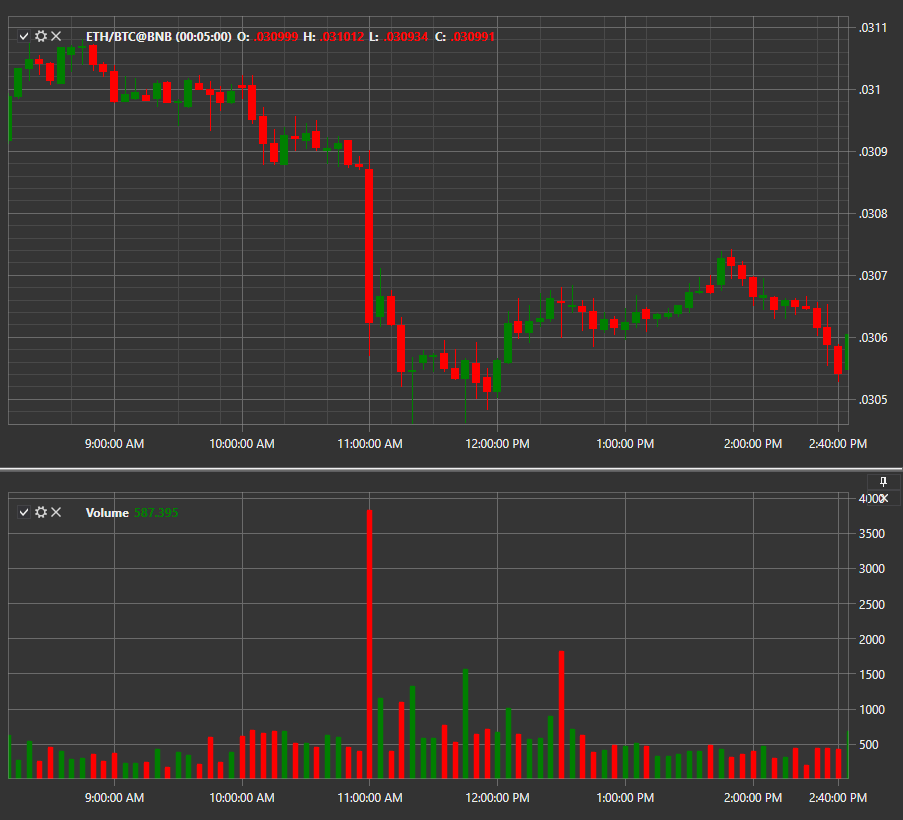Pin the Volume chart pane
This screenshot has height=820, width=903.
[x=883, y=482]
